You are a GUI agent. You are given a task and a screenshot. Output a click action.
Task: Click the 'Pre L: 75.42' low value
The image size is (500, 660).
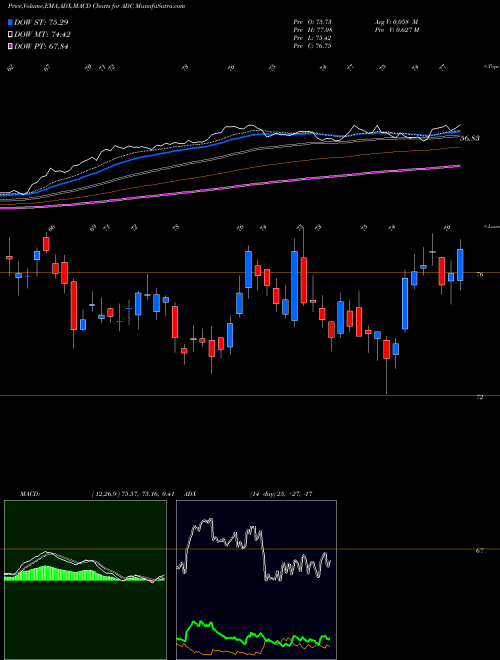312,38
